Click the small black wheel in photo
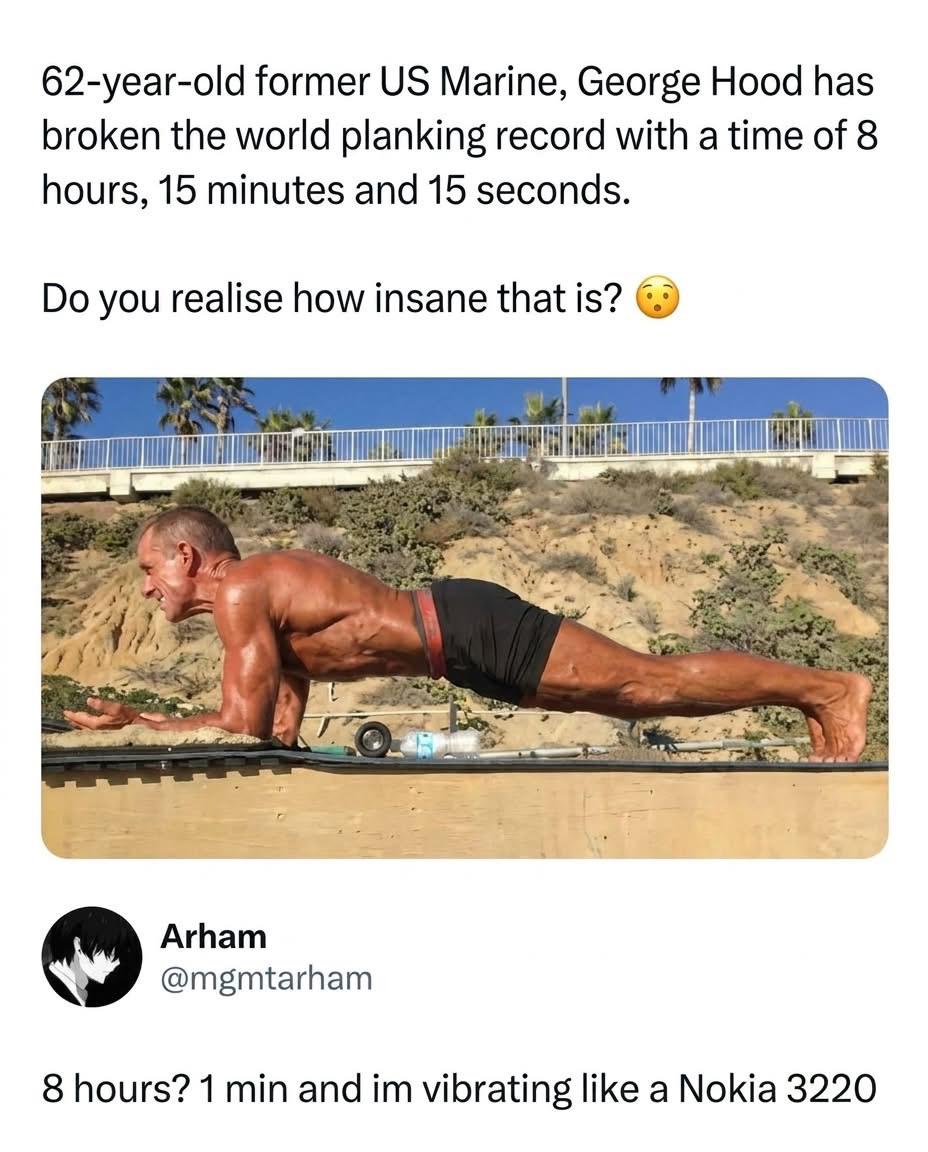The height and width of the screenshot is (1152, 928). pyautogui.click(x=373, y=739)
